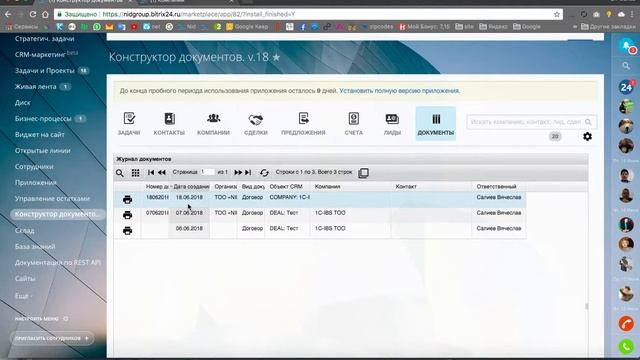Image resolution: width=640 pixels, height=360 pixels.
Task: Open Диск in left menu
Action: click(x=22, y=102)
